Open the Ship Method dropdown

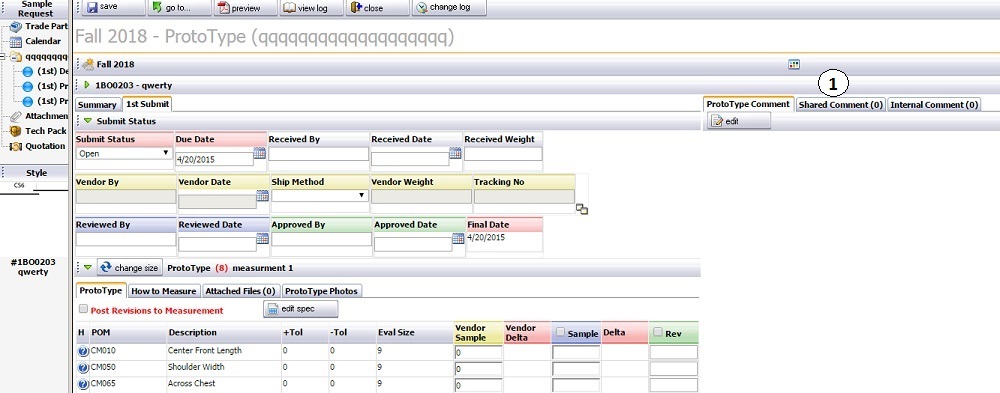click(320, 196)
